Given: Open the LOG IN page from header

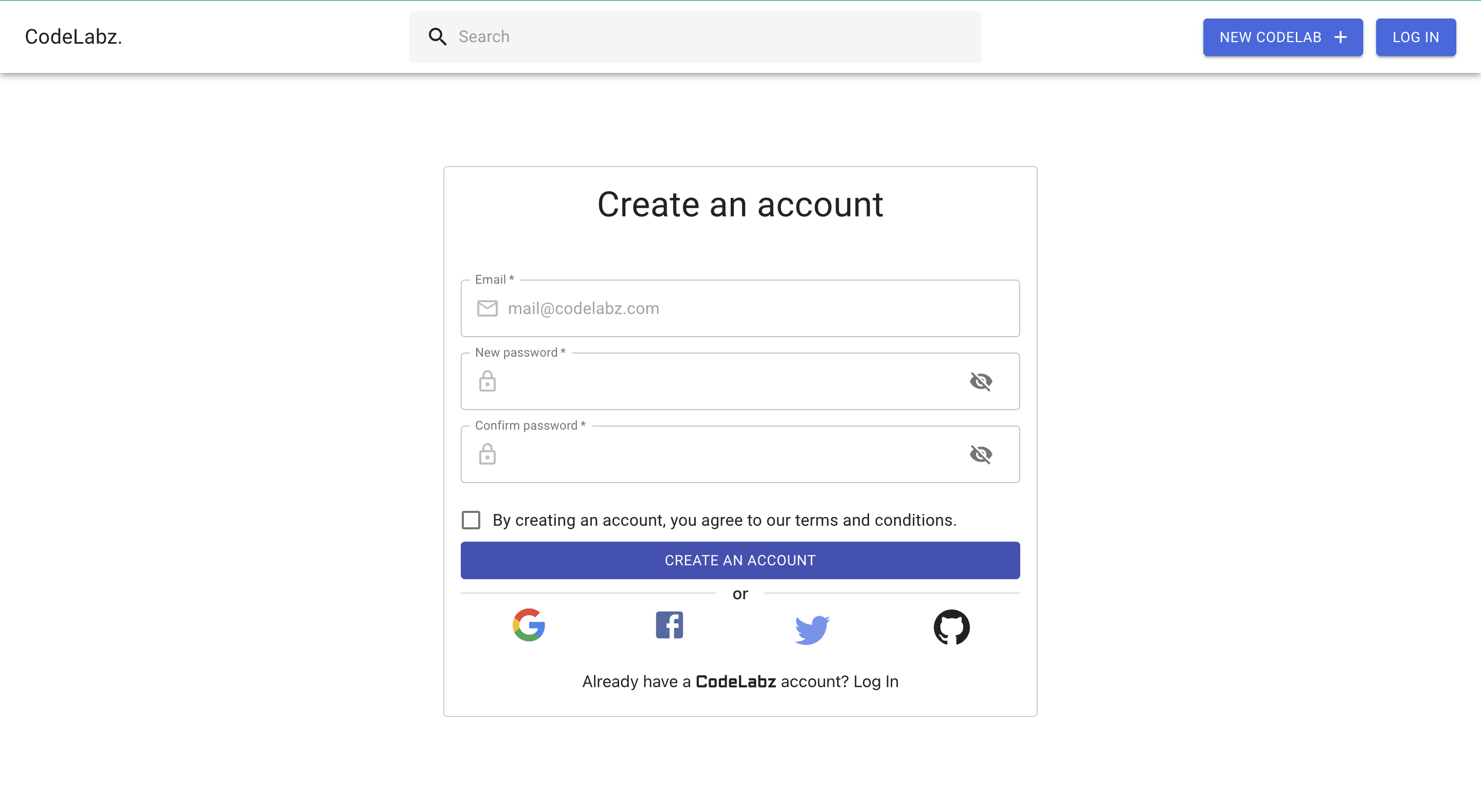Looking at the screenshot, I should coord(1416,37).
